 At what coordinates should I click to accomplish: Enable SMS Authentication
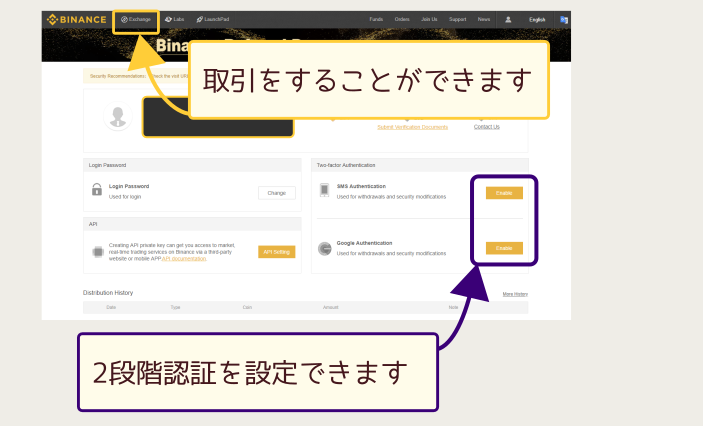point(504,193)
